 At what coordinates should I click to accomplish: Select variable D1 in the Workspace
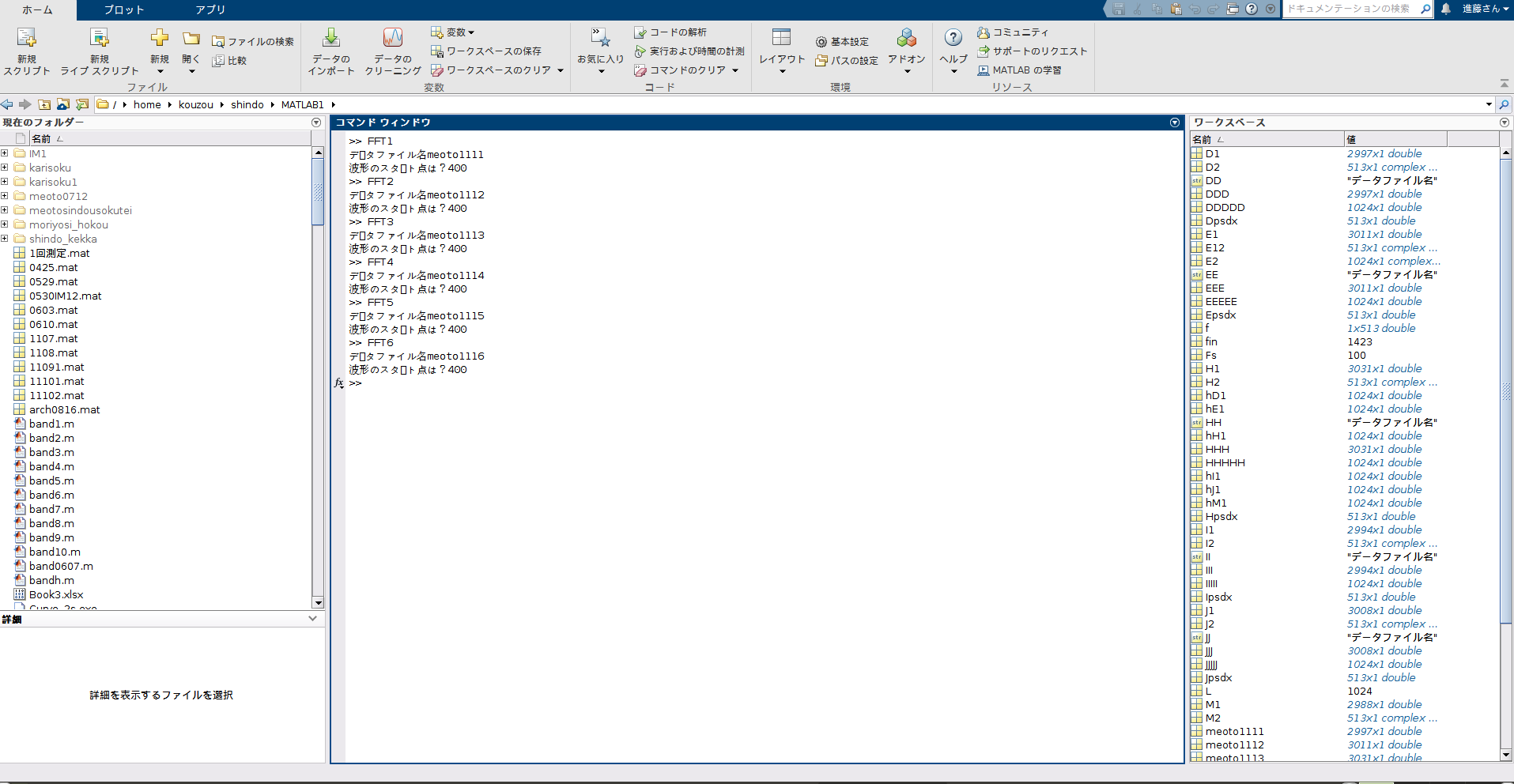[x=1213, y=153]
